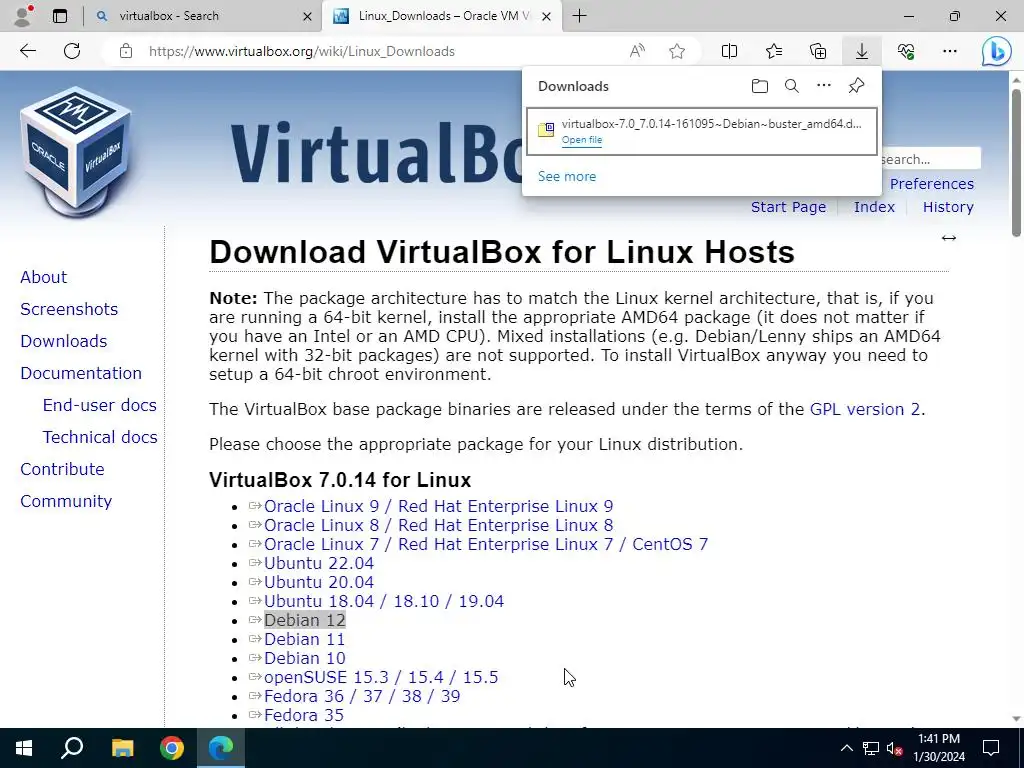The height and width of the screenshot is (768, 1024).
Task: Click the browser back arrow
Action: tap(27, 51)
